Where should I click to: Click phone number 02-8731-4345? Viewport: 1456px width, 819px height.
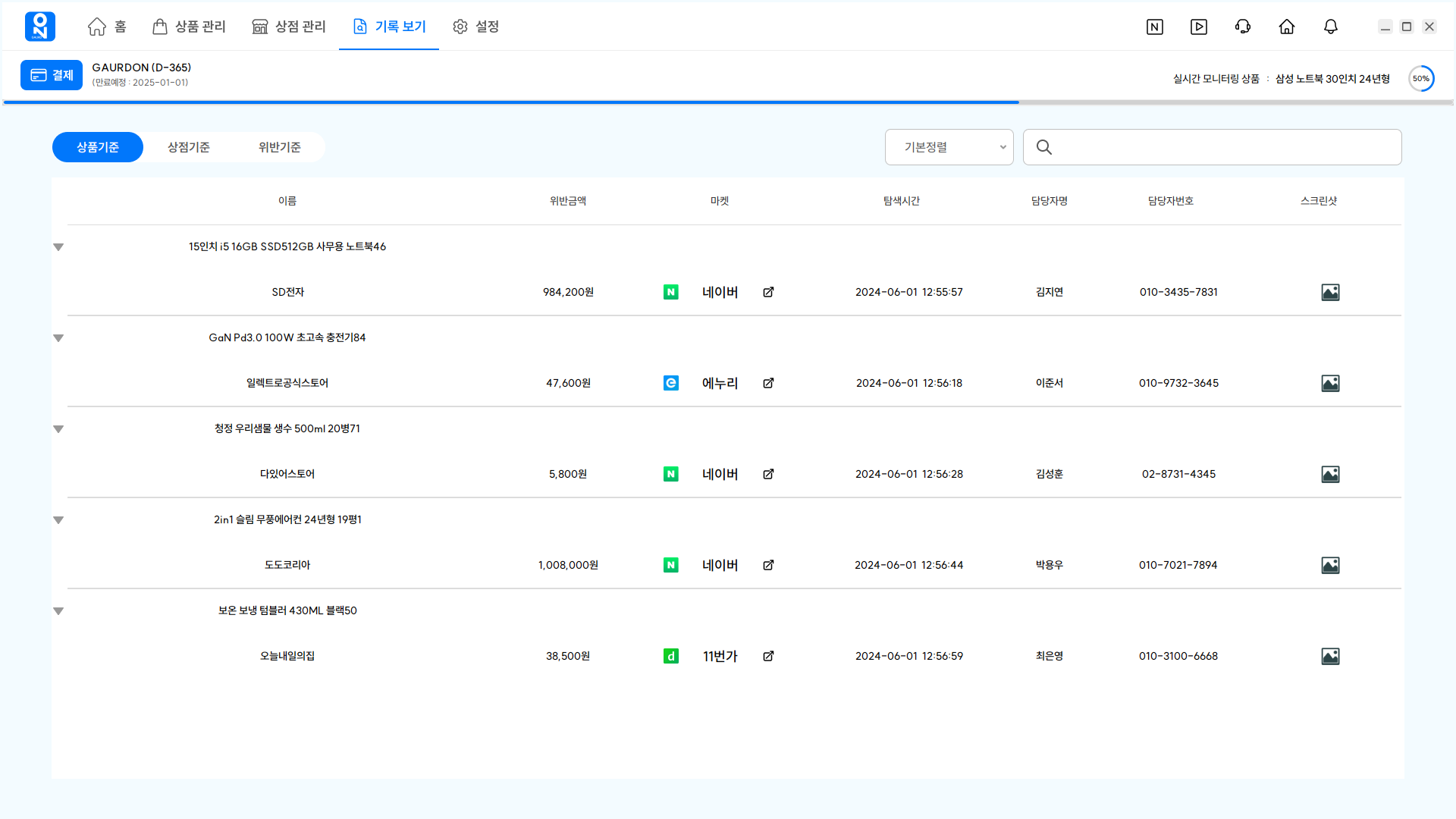(x=1178, y=474)
